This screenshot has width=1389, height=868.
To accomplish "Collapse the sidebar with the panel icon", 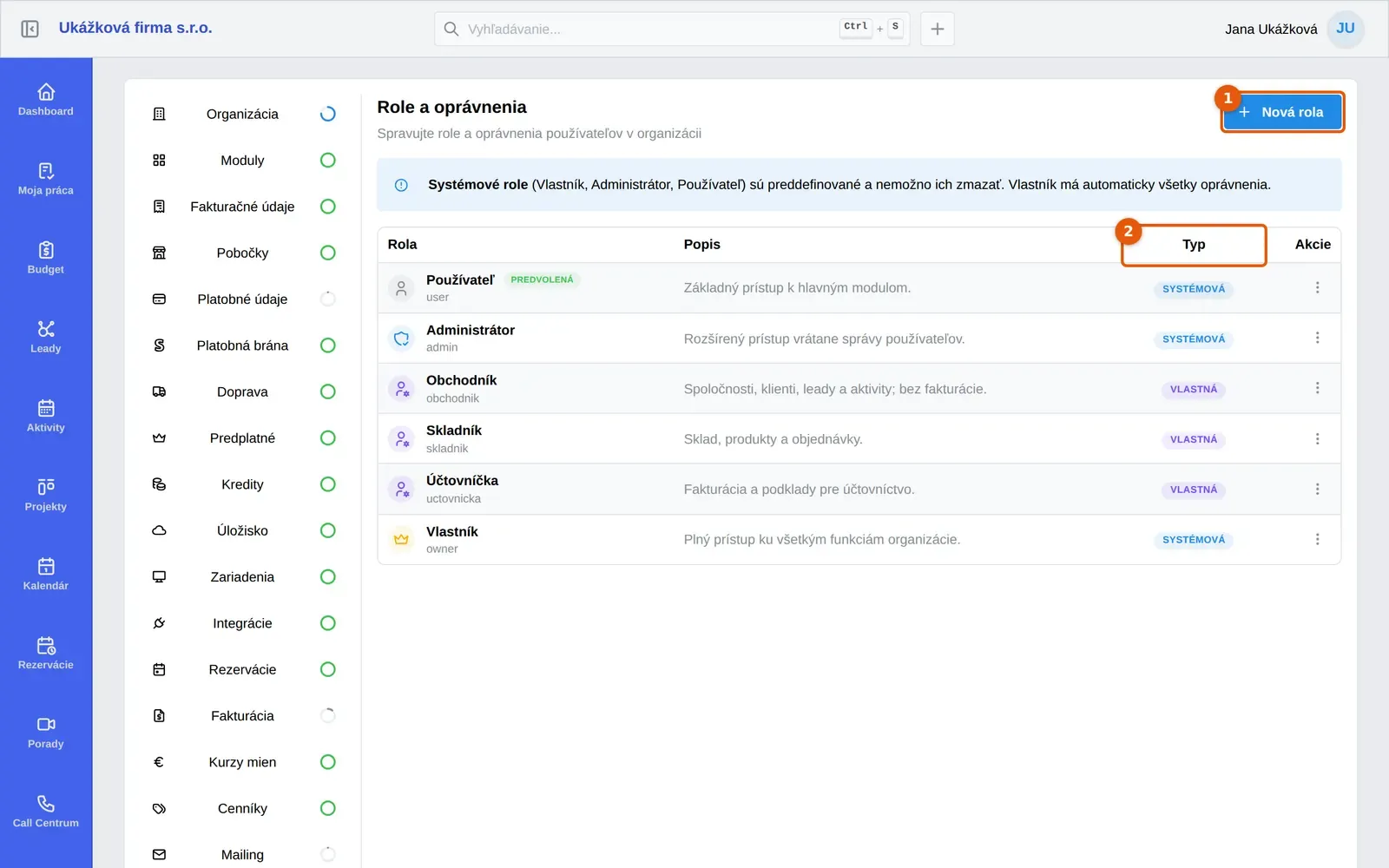I will pyautogui.click(x=30, y=29).
